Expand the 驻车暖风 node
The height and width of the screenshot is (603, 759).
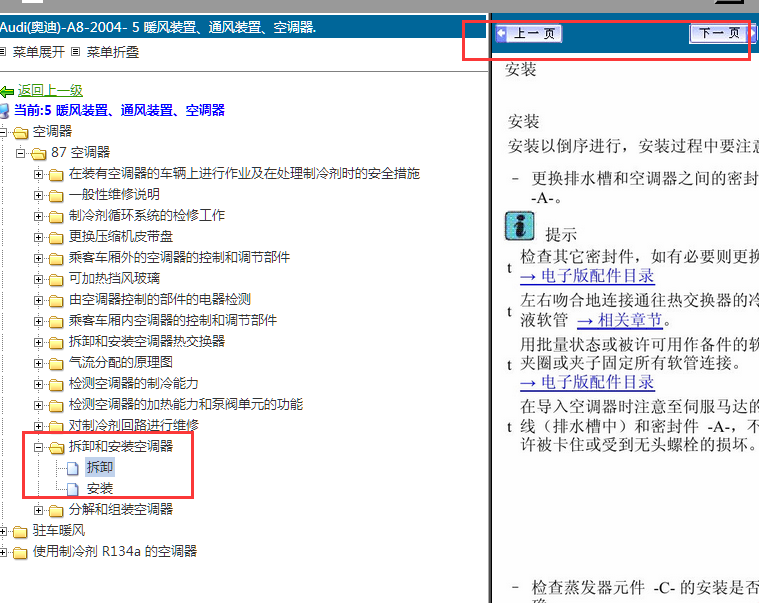(x=3, y=531)
